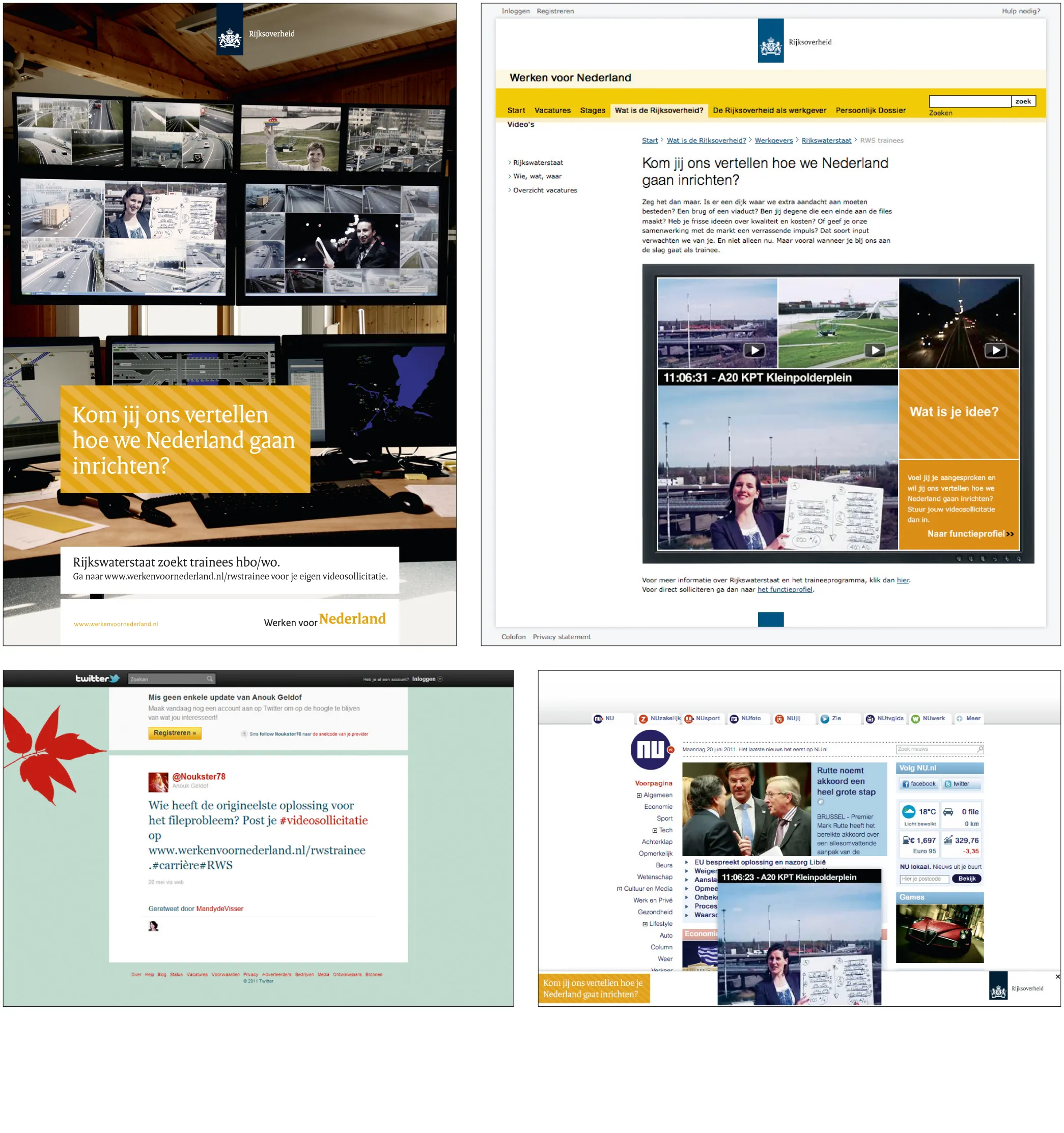Open the Persoonlijk Dossier tab
This screenshot has height=1133, width=1064.
(x=871, y=110)
